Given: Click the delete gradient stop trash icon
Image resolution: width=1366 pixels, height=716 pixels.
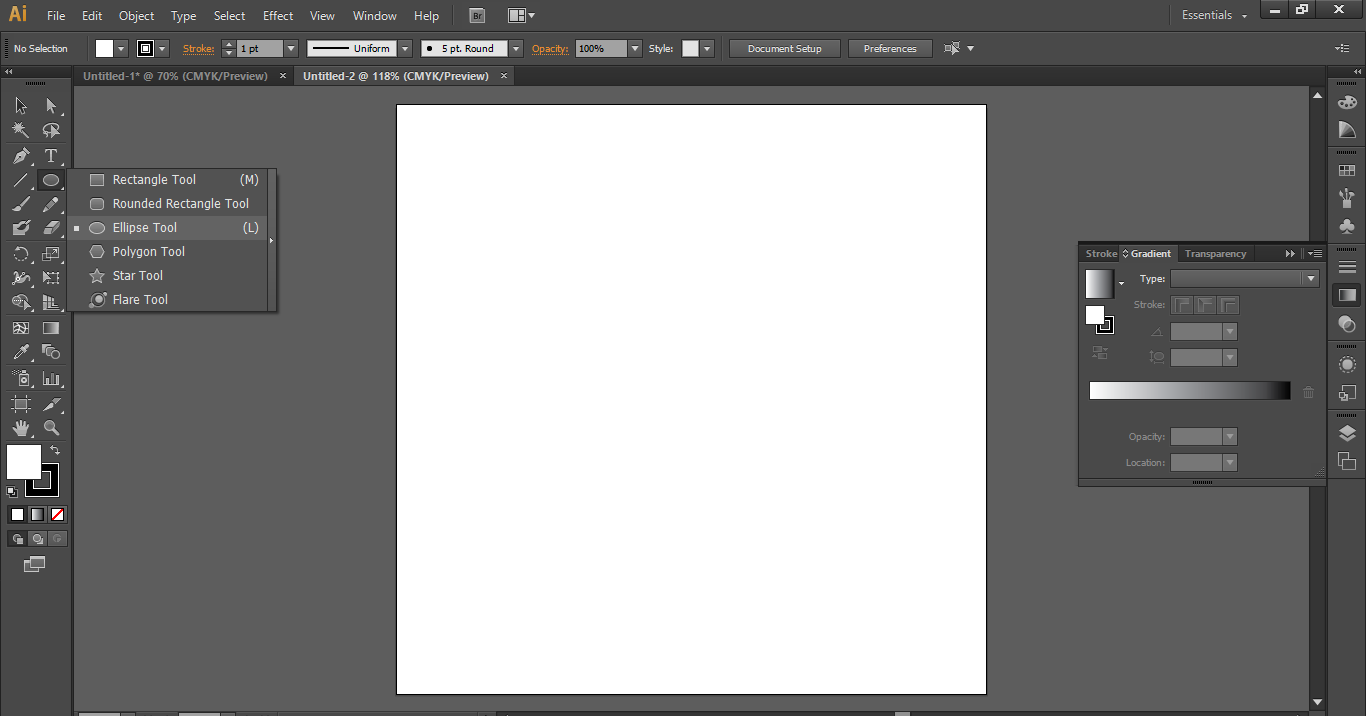Looking at the screenshot, I should pyautogui.click(x=1308, y=391).
